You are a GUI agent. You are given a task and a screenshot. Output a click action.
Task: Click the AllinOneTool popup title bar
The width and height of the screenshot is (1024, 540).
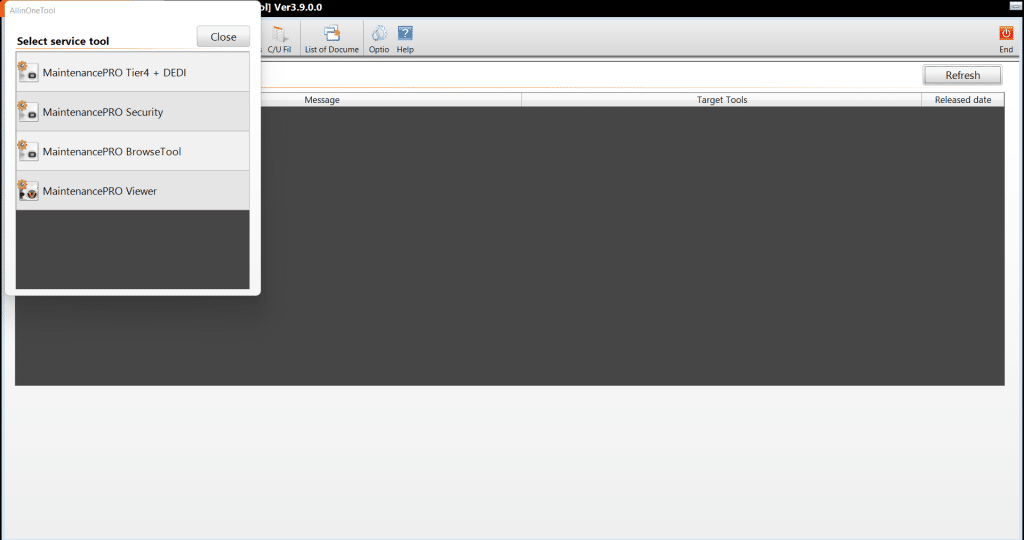(x=133, y=10)
